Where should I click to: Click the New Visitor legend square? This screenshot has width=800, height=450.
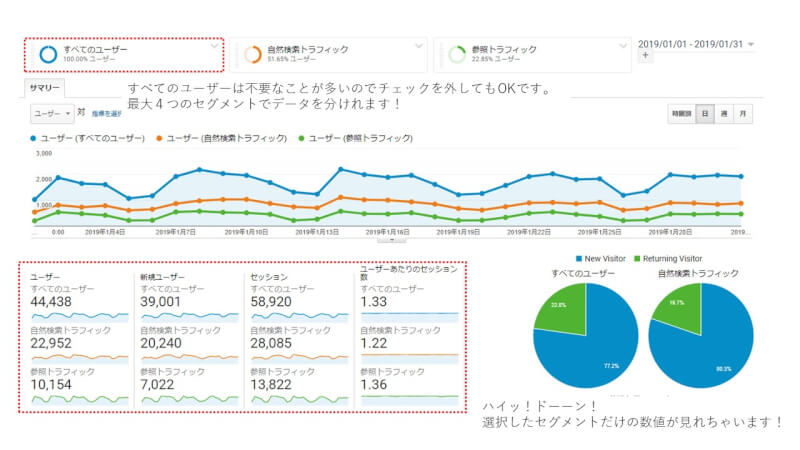point(579,259)
